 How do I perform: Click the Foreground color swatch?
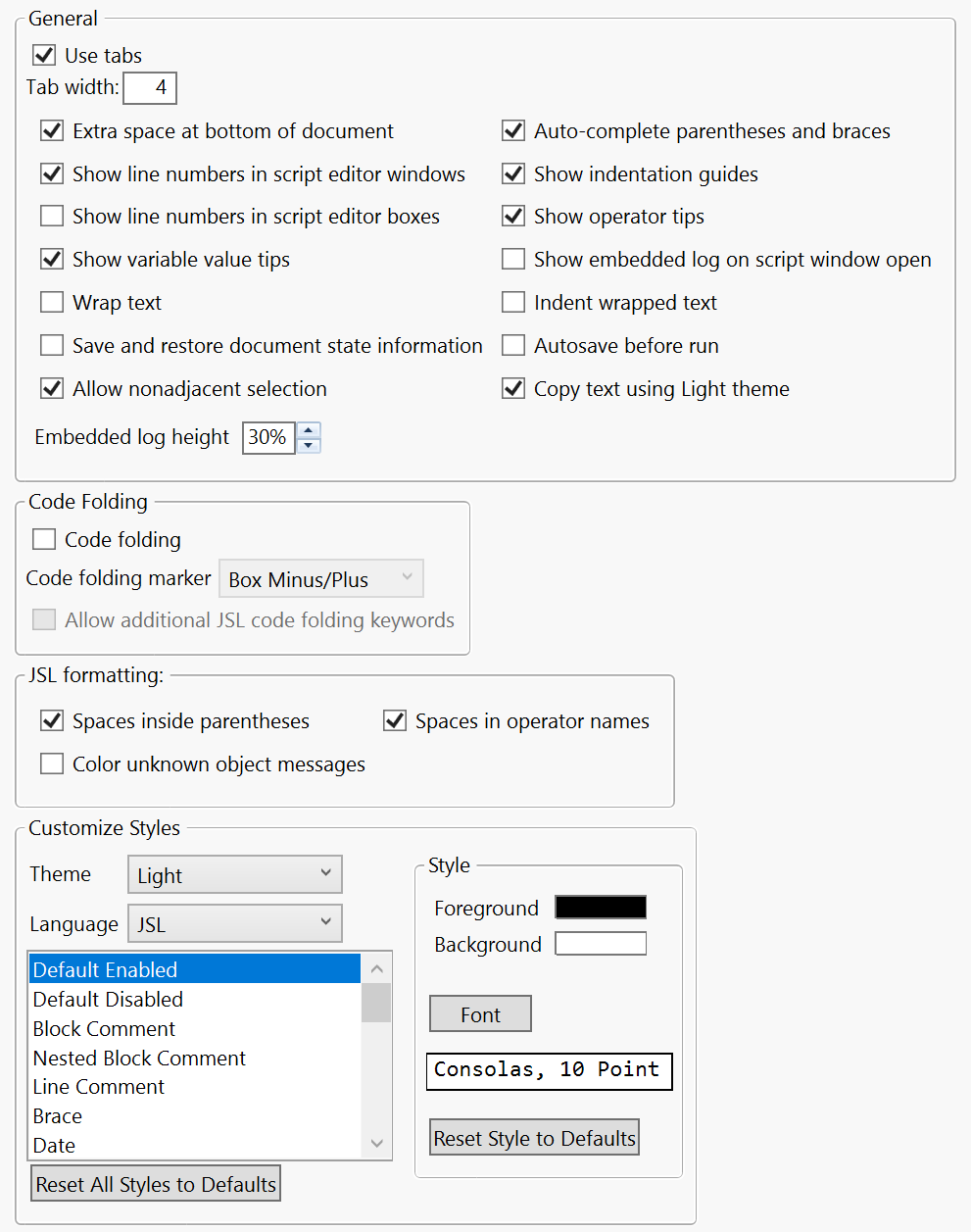[x=600, y=907]
